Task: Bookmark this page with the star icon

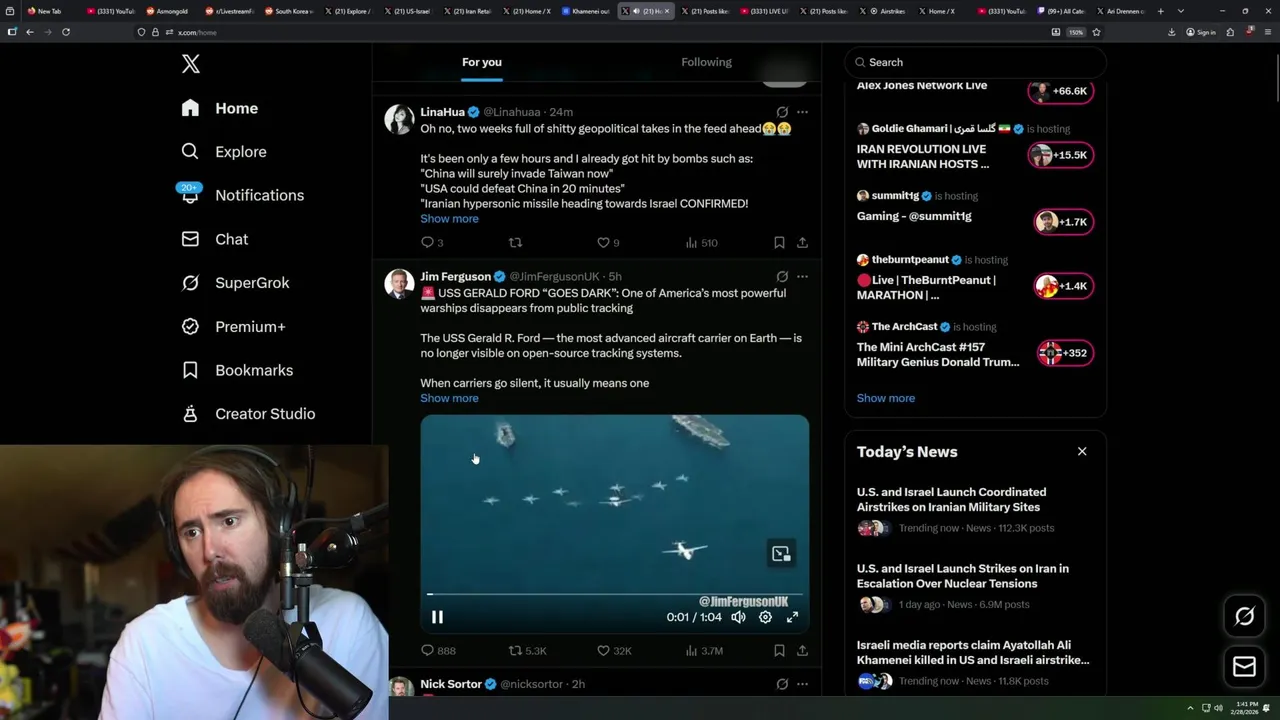Action: (1096, 32)
